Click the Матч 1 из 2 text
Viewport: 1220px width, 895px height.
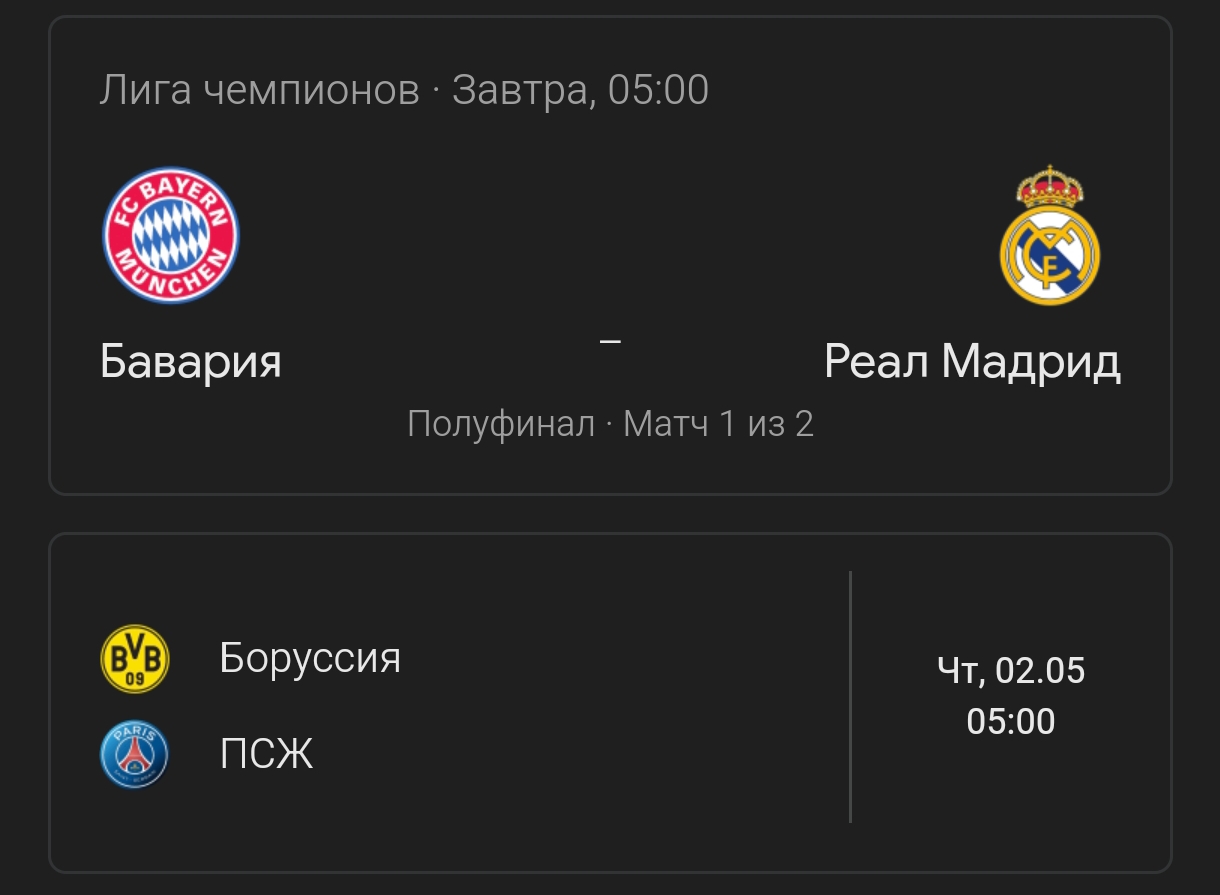click(718, 424)
